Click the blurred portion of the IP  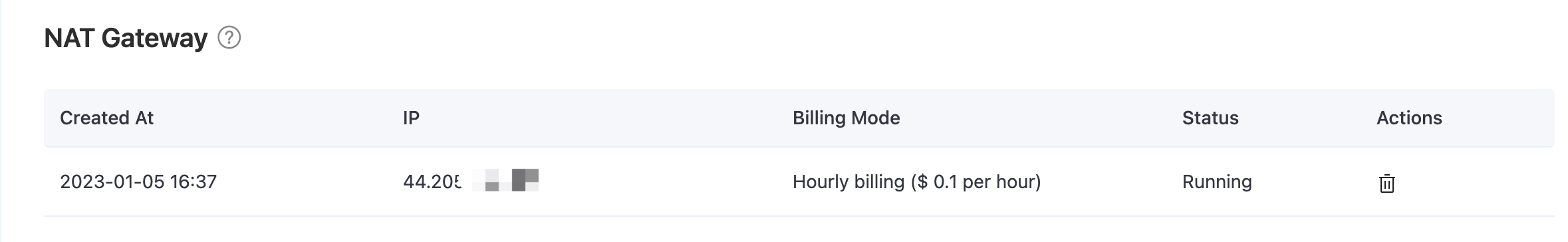pos(505,181)
